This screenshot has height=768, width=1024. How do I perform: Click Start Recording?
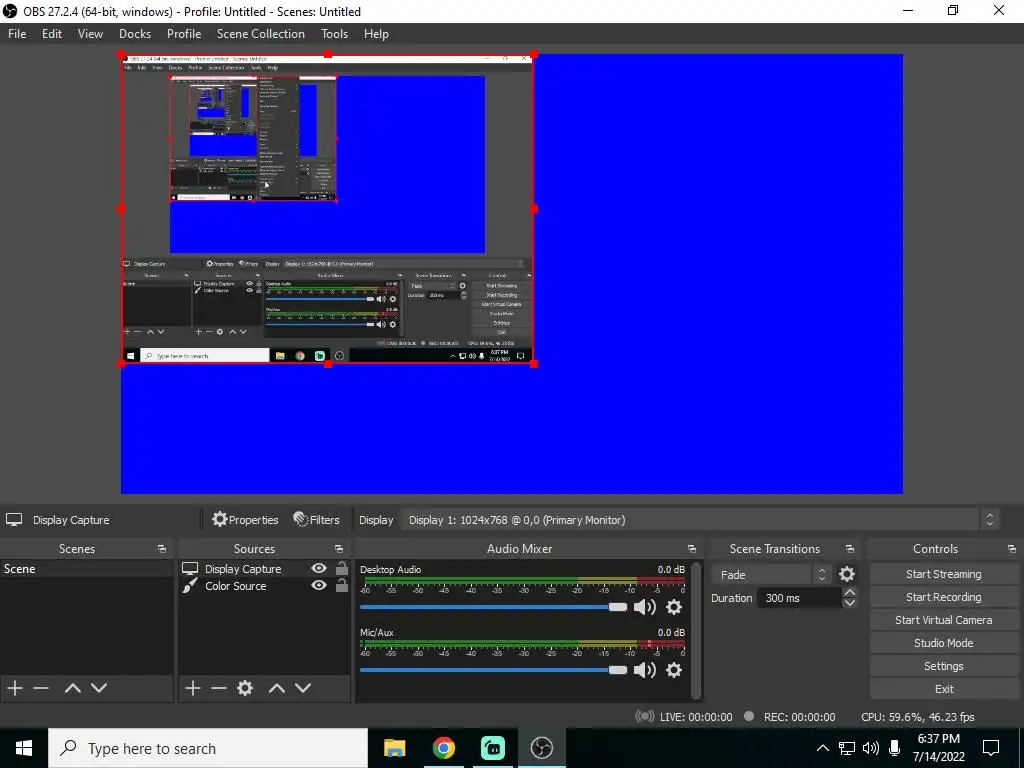pyautogui.click(x=944, y=597)
